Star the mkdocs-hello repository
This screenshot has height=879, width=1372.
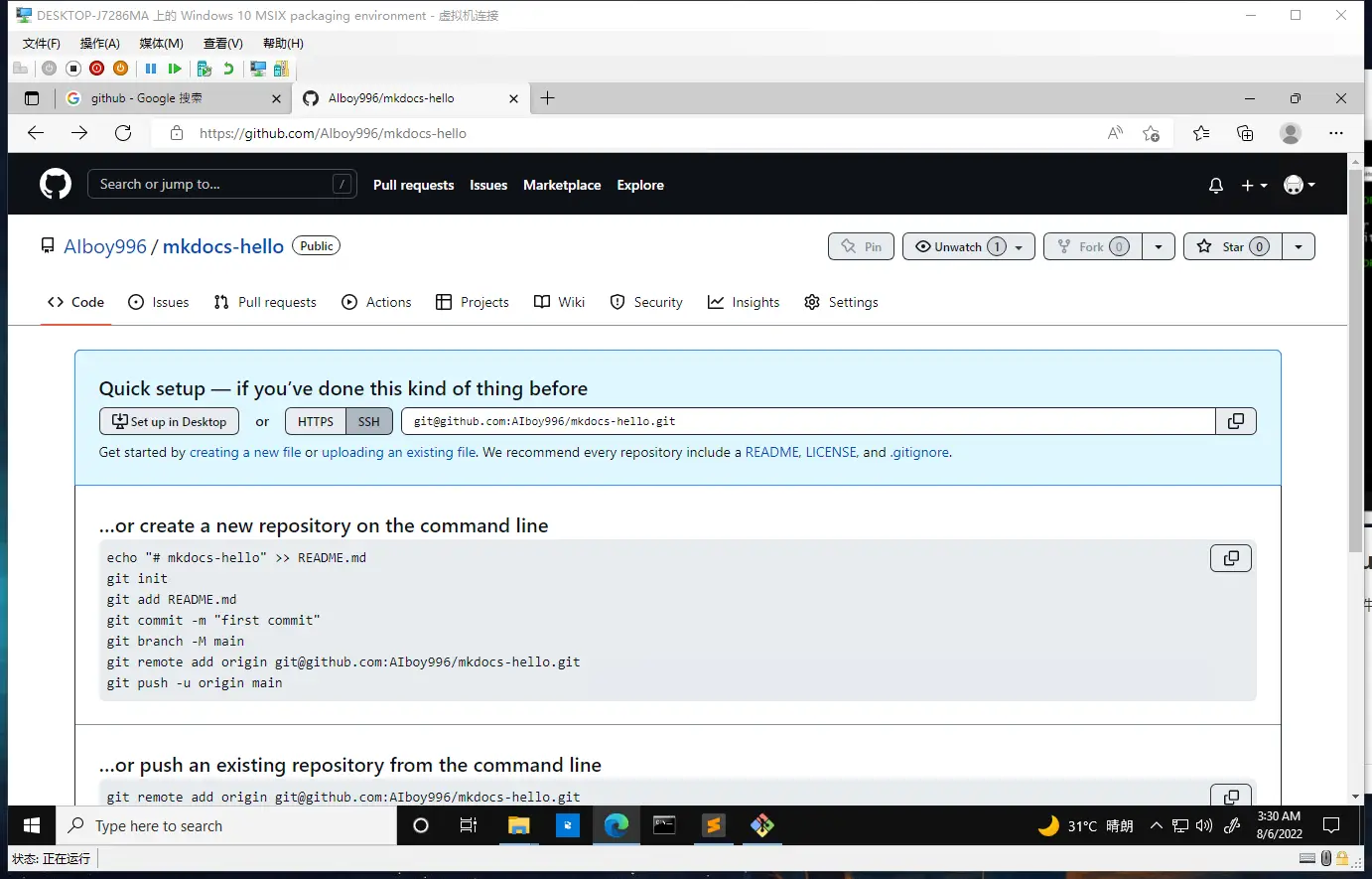tap(1233, 246)
